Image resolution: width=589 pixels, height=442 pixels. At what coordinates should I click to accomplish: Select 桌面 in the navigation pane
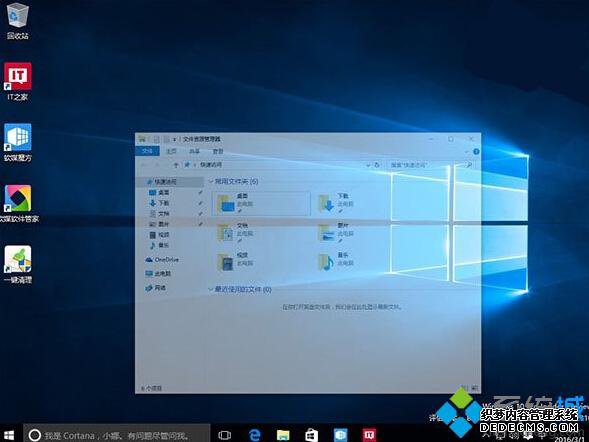point(159,193)
